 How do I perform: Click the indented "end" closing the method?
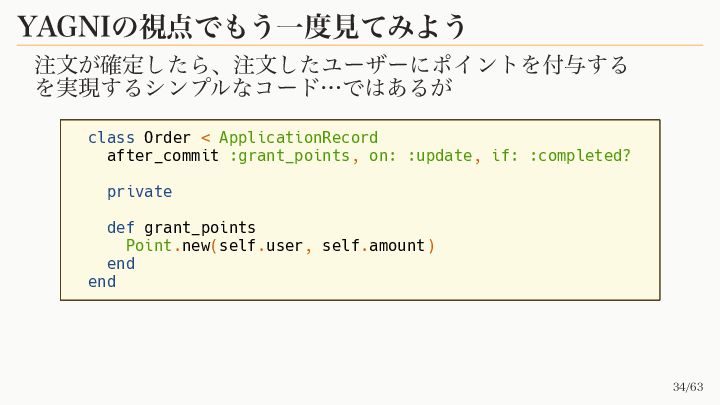[x=120, y=264]
